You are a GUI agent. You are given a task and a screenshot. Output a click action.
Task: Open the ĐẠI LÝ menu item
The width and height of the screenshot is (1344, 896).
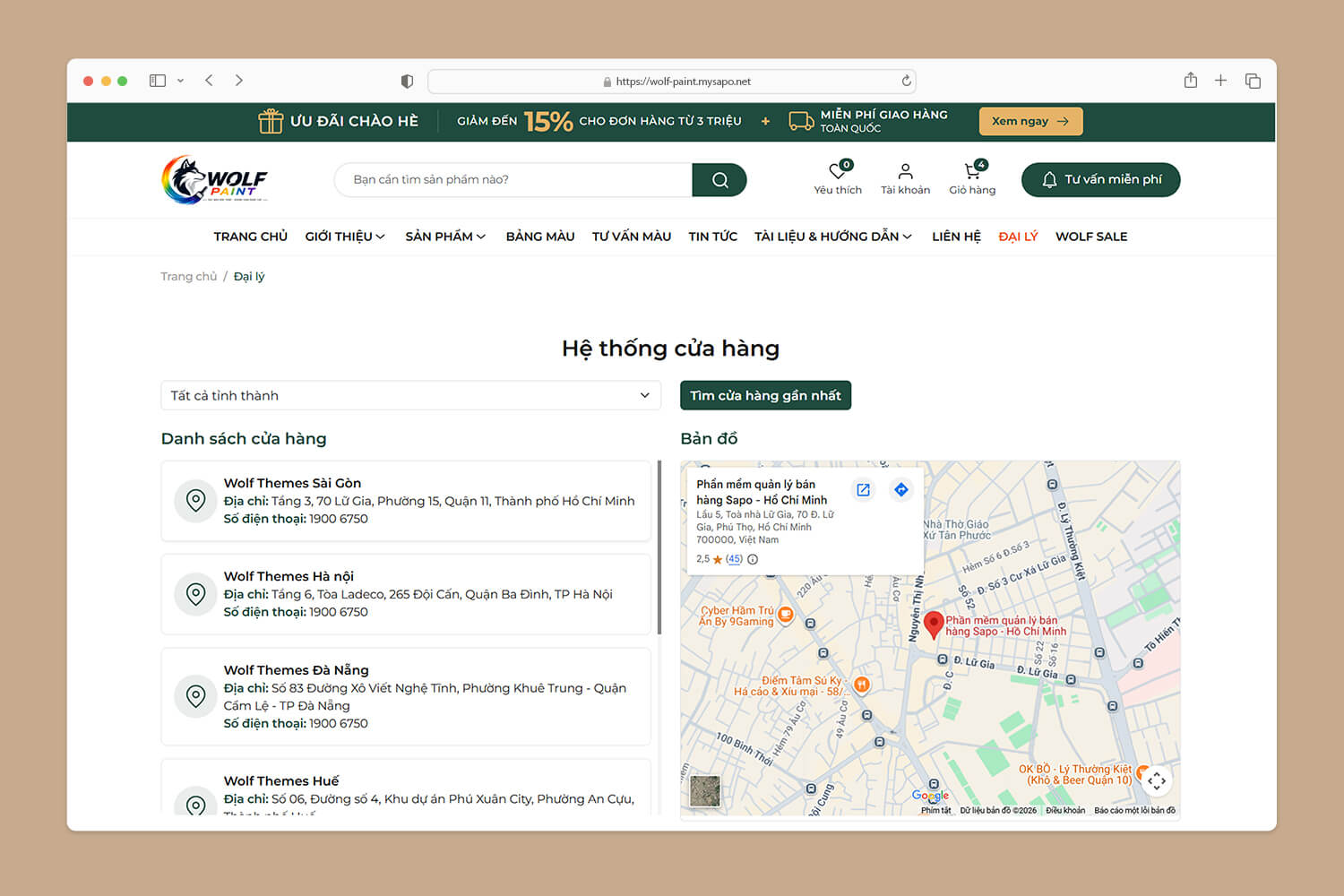click(1018, 237)
